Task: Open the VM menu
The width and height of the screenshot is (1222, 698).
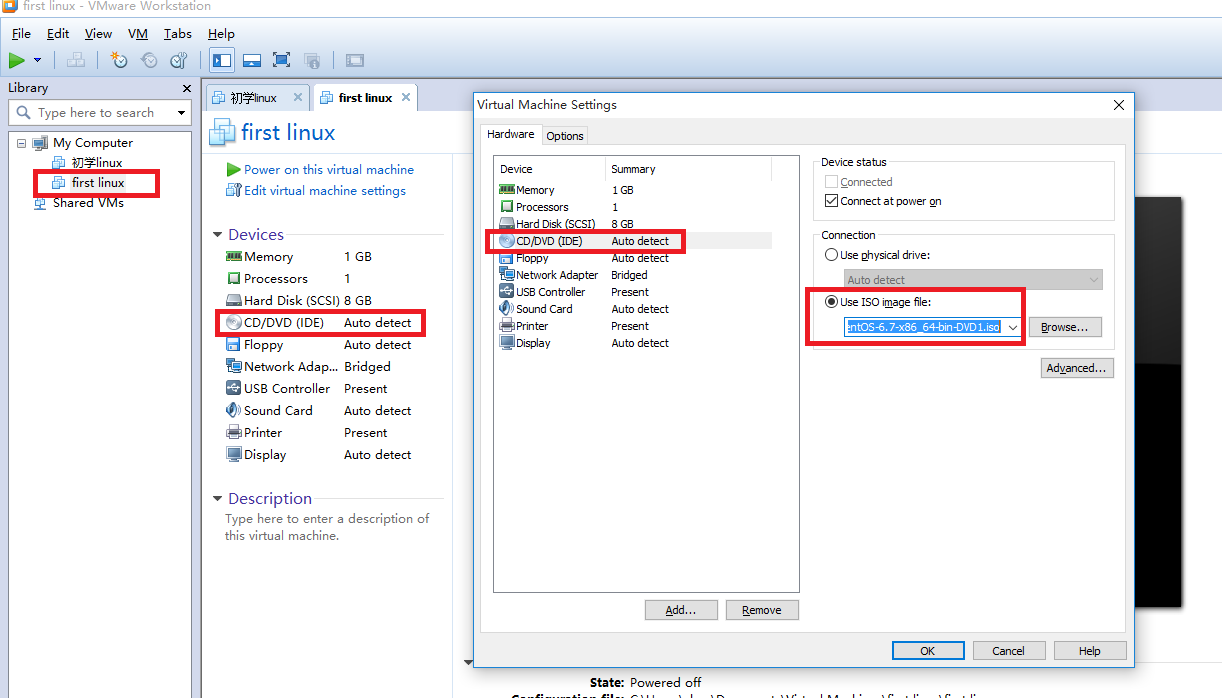Action: pos(138,34)
